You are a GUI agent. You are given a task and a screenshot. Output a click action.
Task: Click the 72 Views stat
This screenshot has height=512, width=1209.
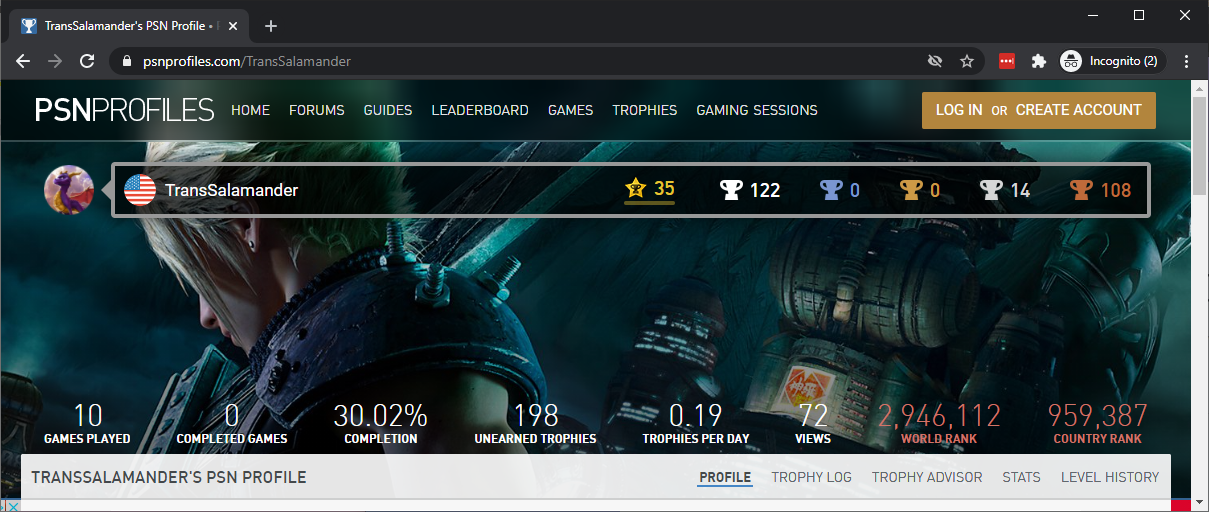pyautogui.click(x=814, y=424)
